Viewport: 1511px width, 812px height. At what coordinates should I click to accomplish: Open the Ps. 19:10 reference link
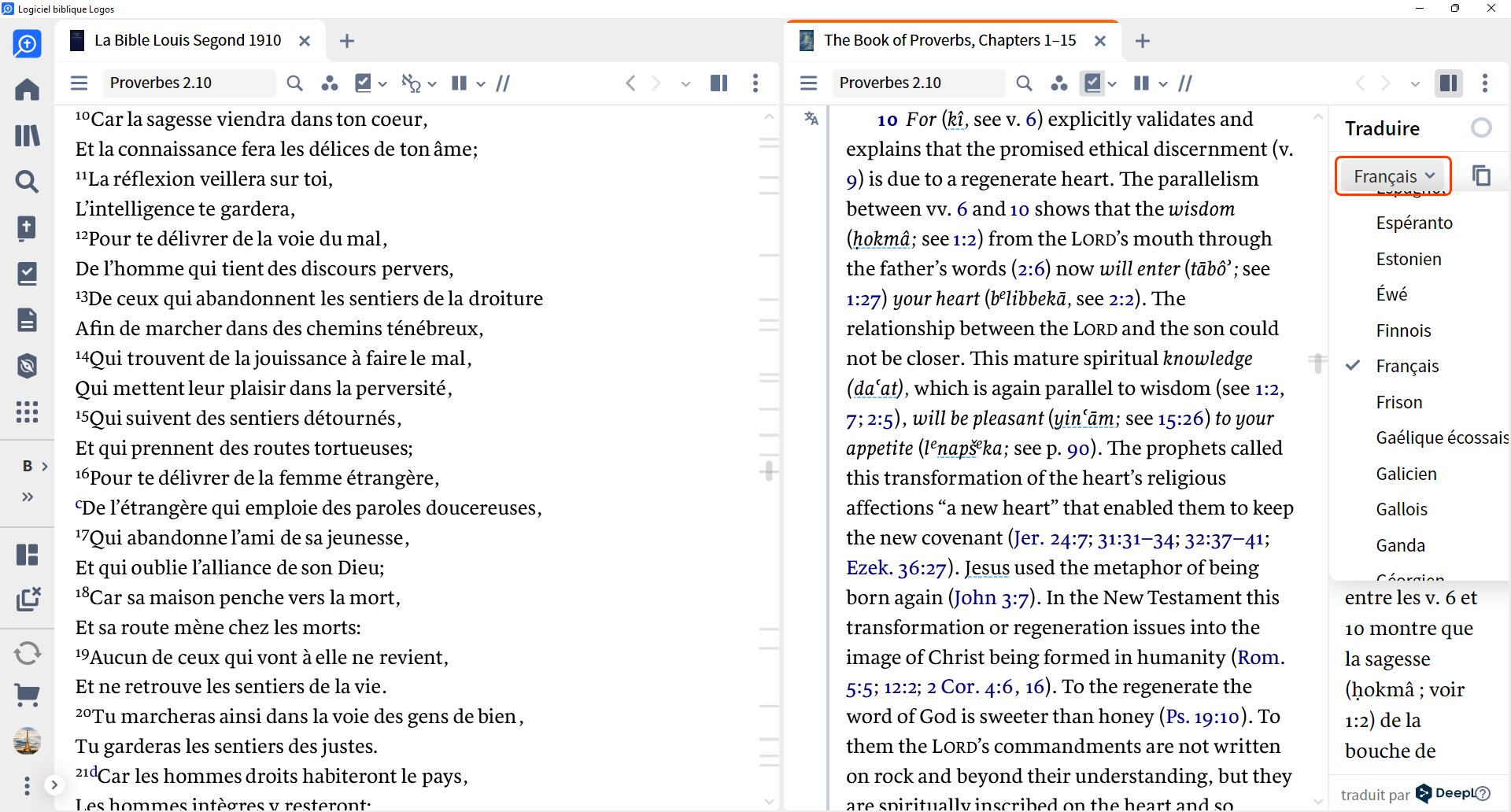point(1203,717)
